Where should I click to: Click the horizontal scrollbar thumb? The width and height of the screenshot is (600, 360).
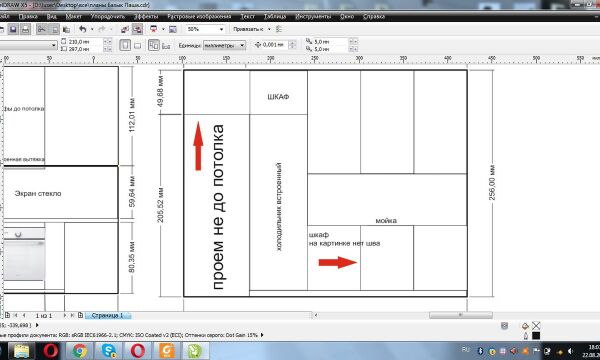click(x=461, y=315)
